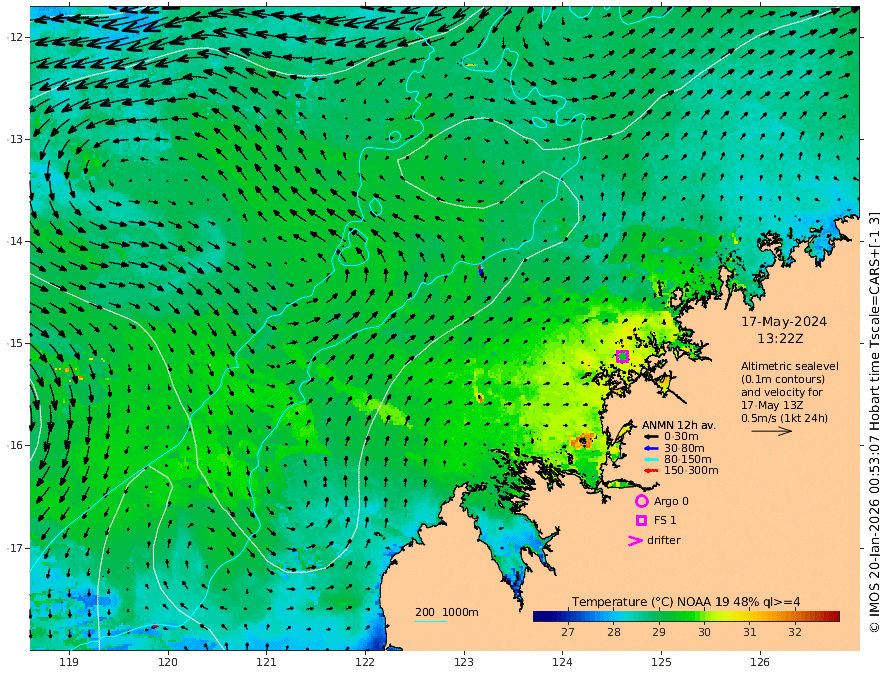This screenshot has height=680, width=880.
Task: Click the green 29°C section of colorbar
Action: 659,617
